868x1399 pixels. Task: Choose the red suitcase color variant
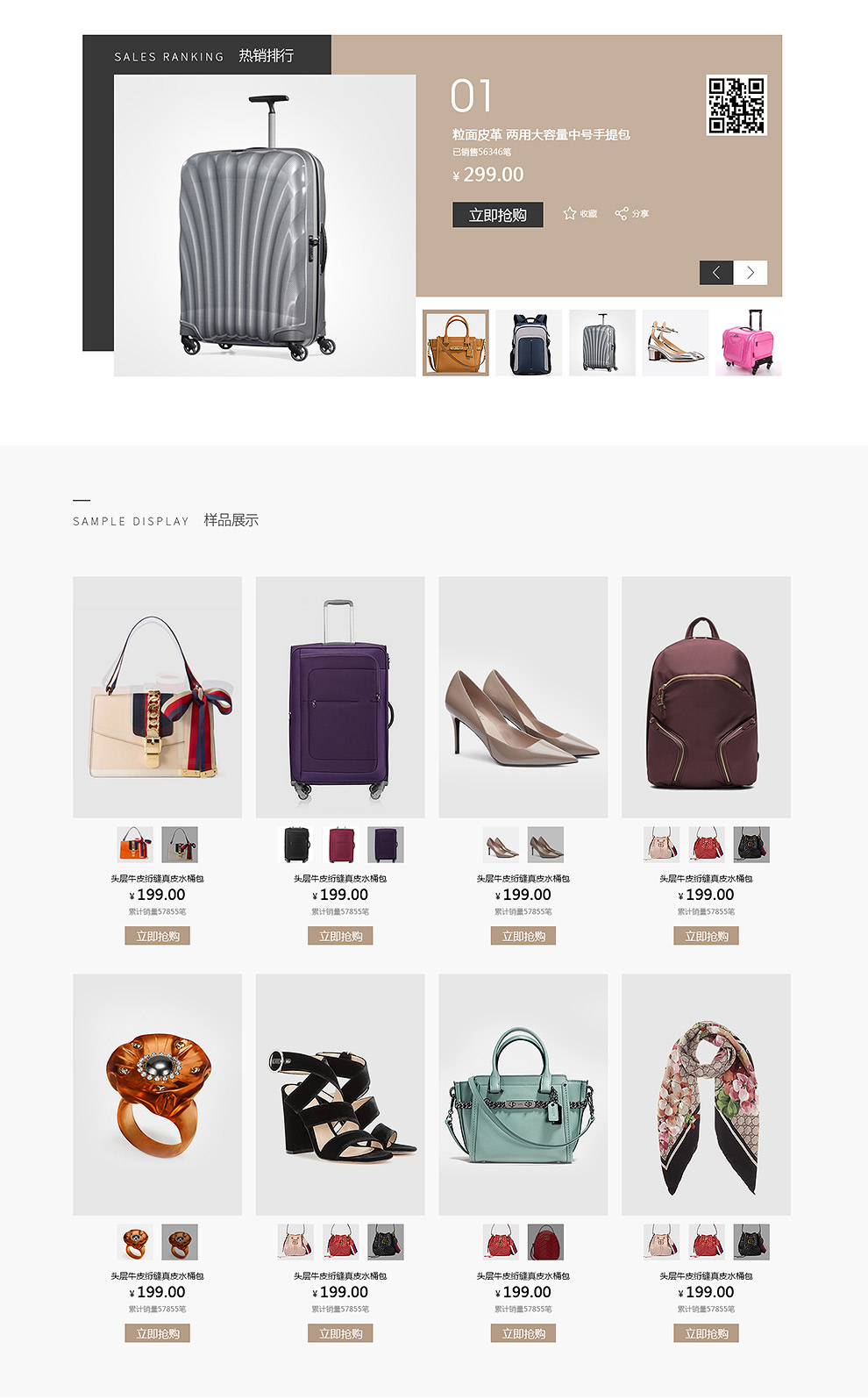click(341, 845)
